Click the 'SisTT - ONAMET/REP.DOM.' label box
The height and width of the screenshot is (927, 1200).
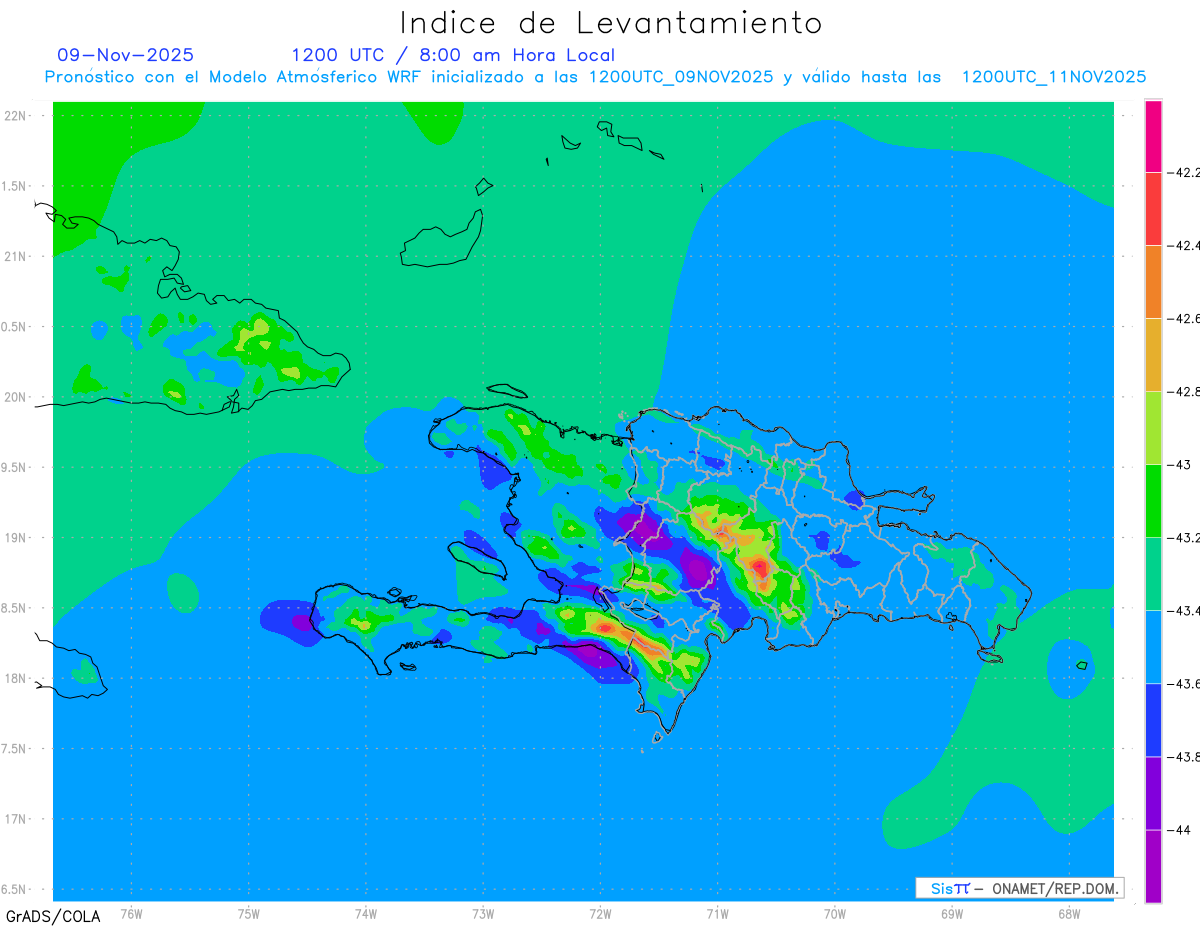coord(1019,888)
